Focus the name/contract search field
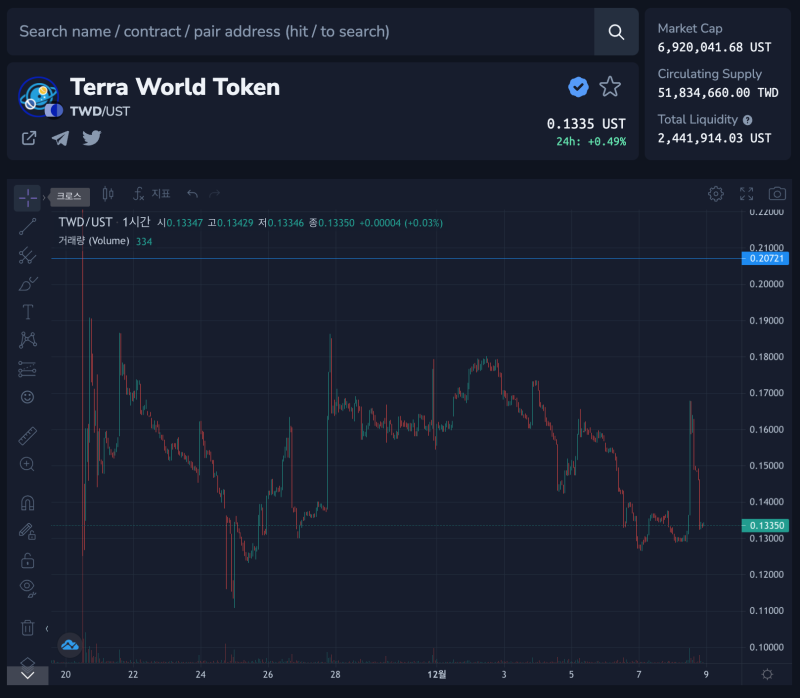800x698 pixels. tap(301, 32)
